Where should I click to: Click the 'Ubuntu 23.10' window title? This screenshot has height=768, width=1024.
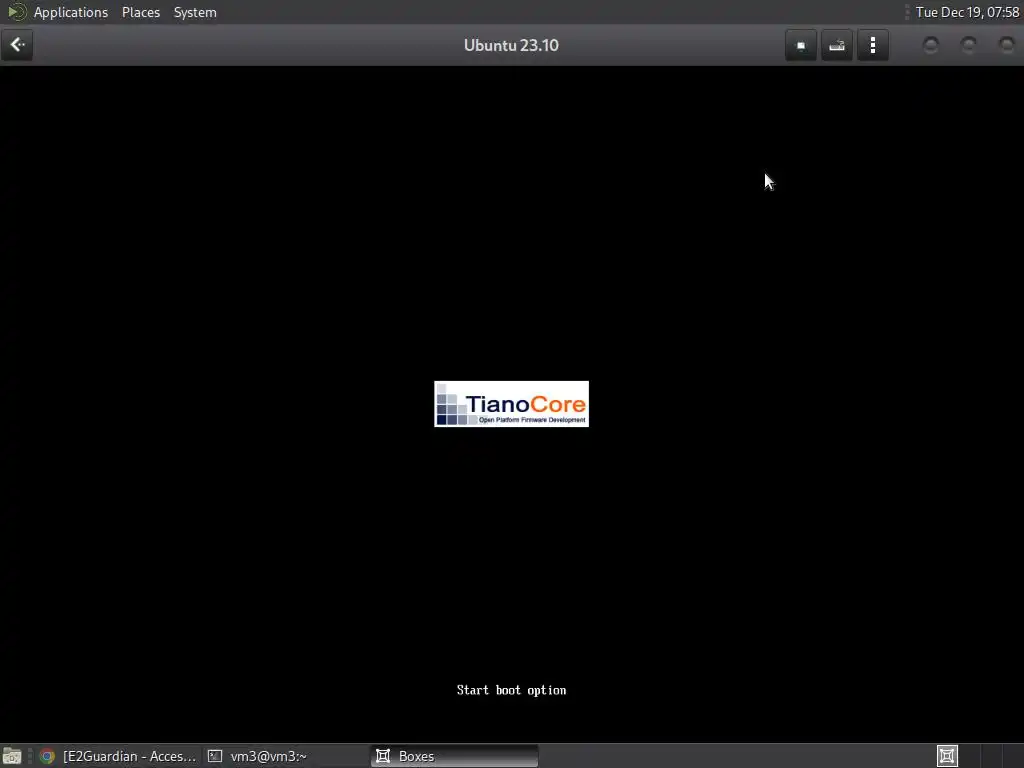(x=511, y=45)
